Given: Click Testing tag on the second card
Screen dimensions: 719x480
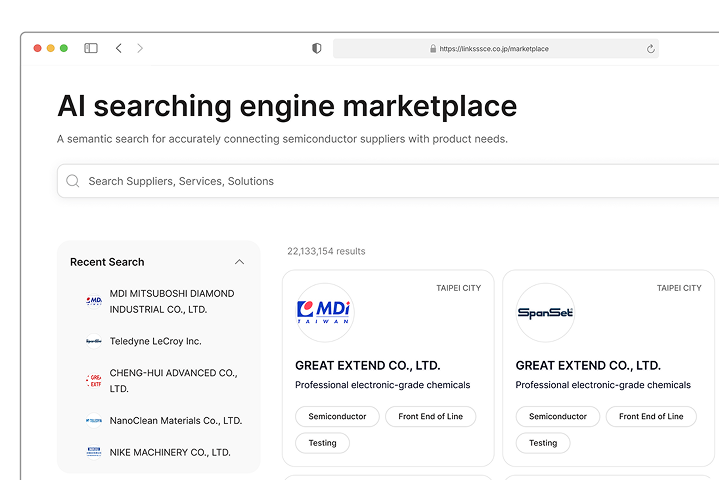Looking at the screenshot, I should [x=543, y=442].
